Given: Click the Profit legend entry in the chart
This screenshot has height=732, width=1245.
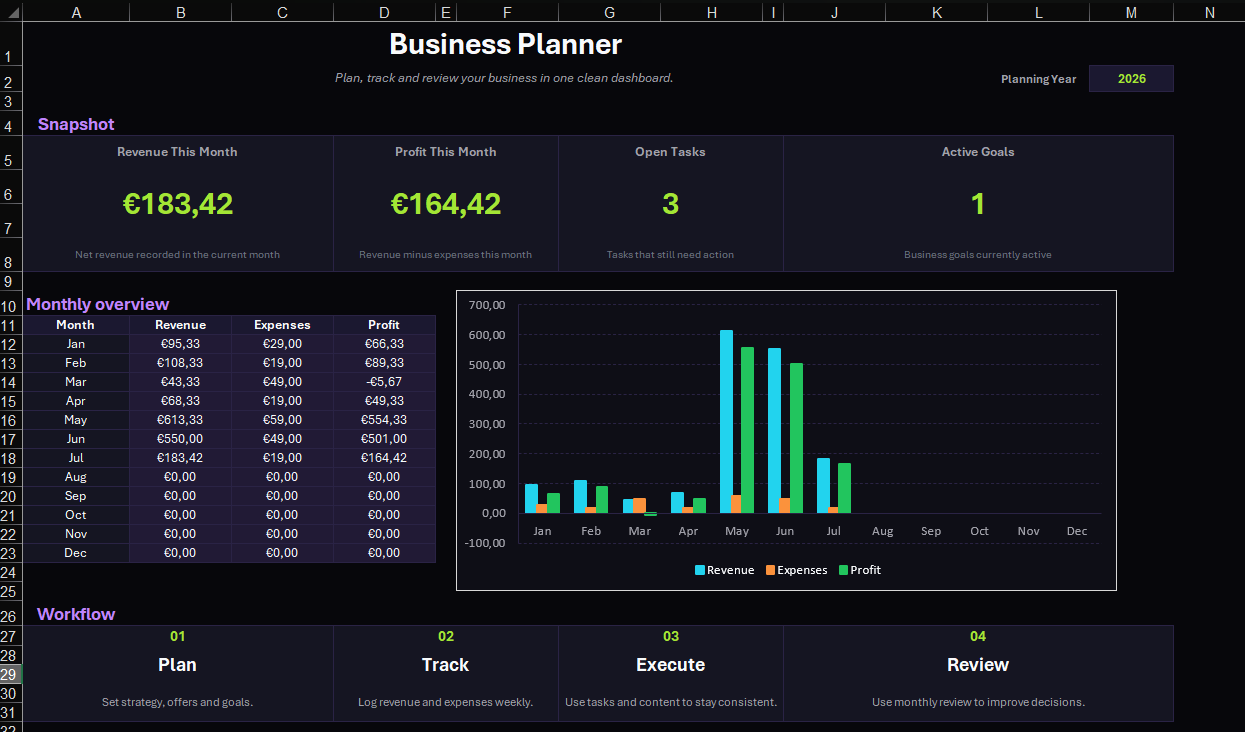Looking at the screenshot, I should tap(860, 570).
